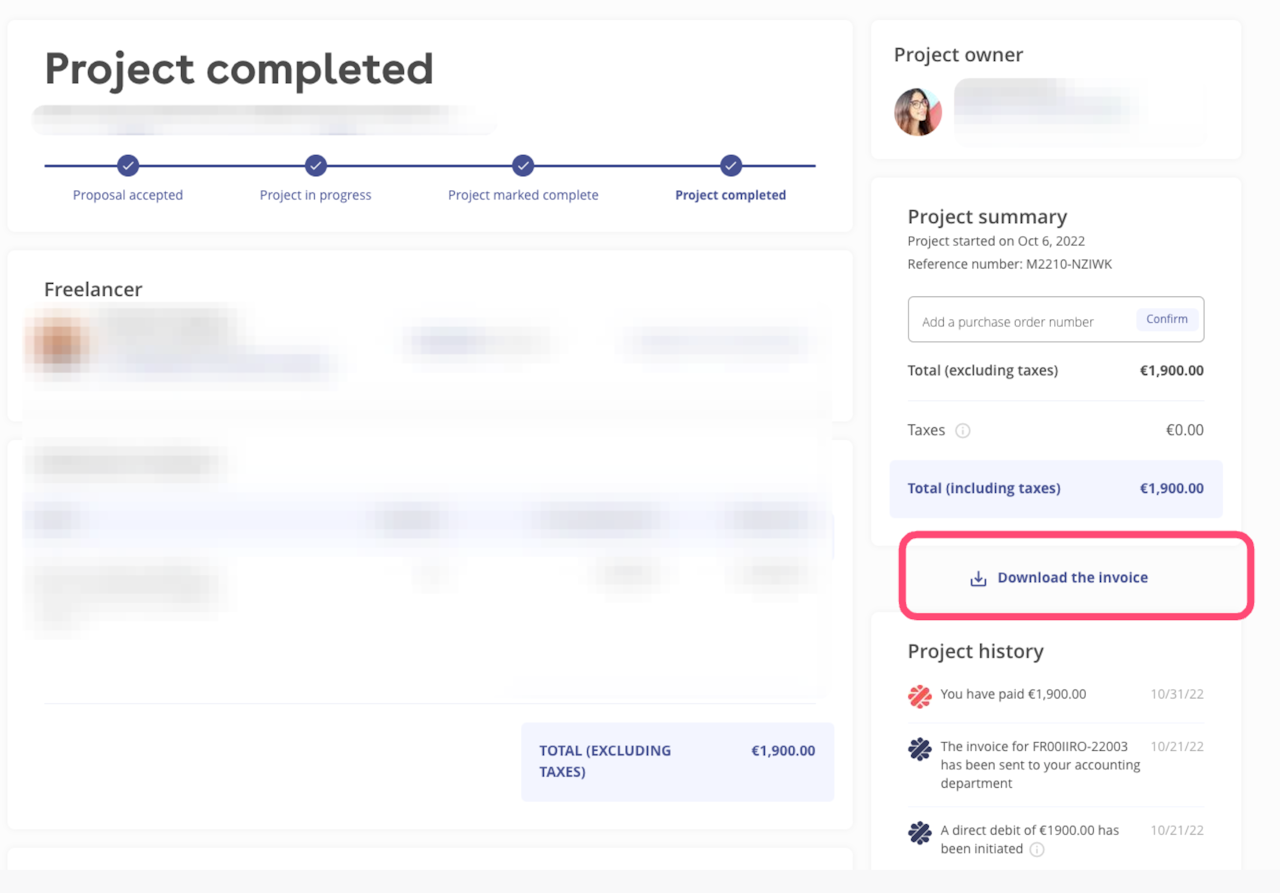Click the Proposal accepted checkmark circle

(127, 165)
